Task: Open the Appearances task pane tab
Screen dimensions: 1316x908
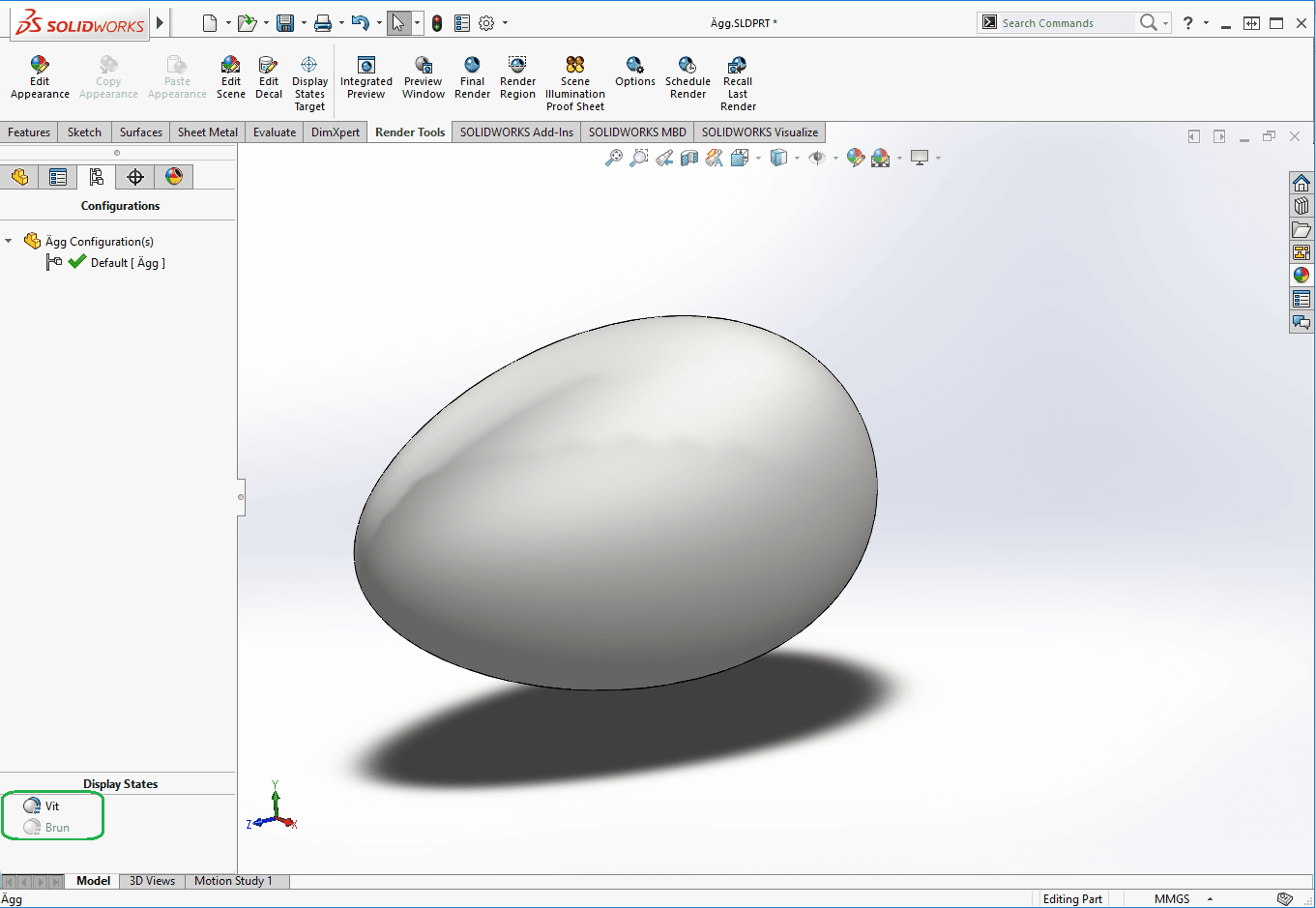Action: coord(1301,276)
